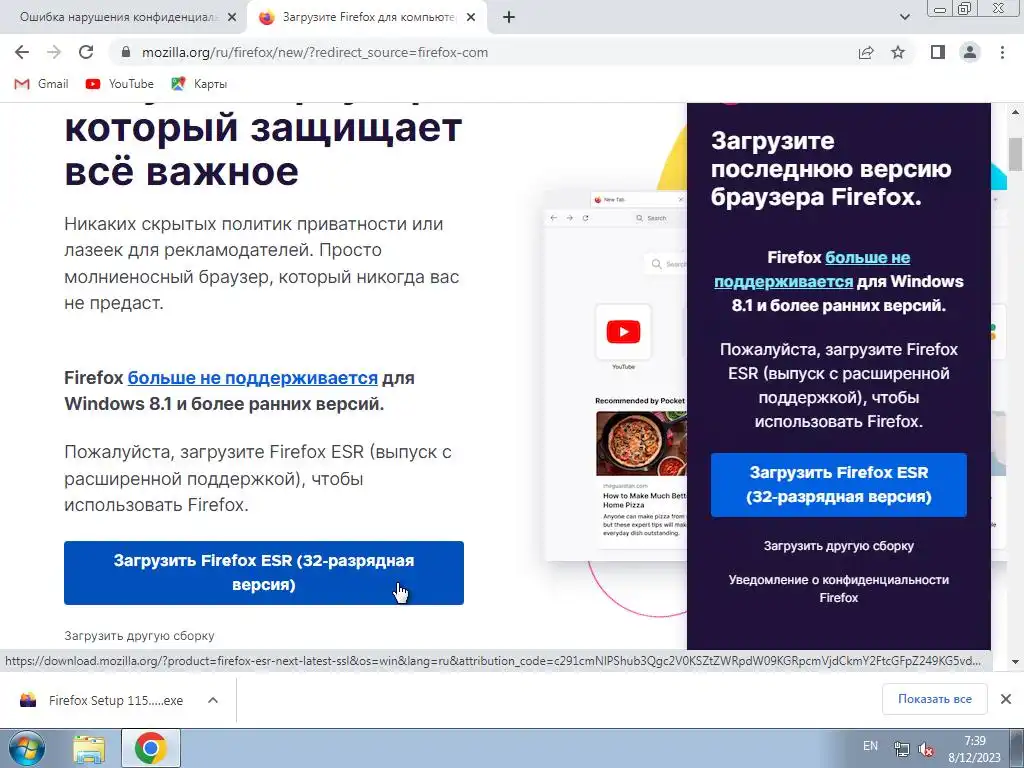Reload the current page
This screenshot has width=1024, height=768.
86,52
